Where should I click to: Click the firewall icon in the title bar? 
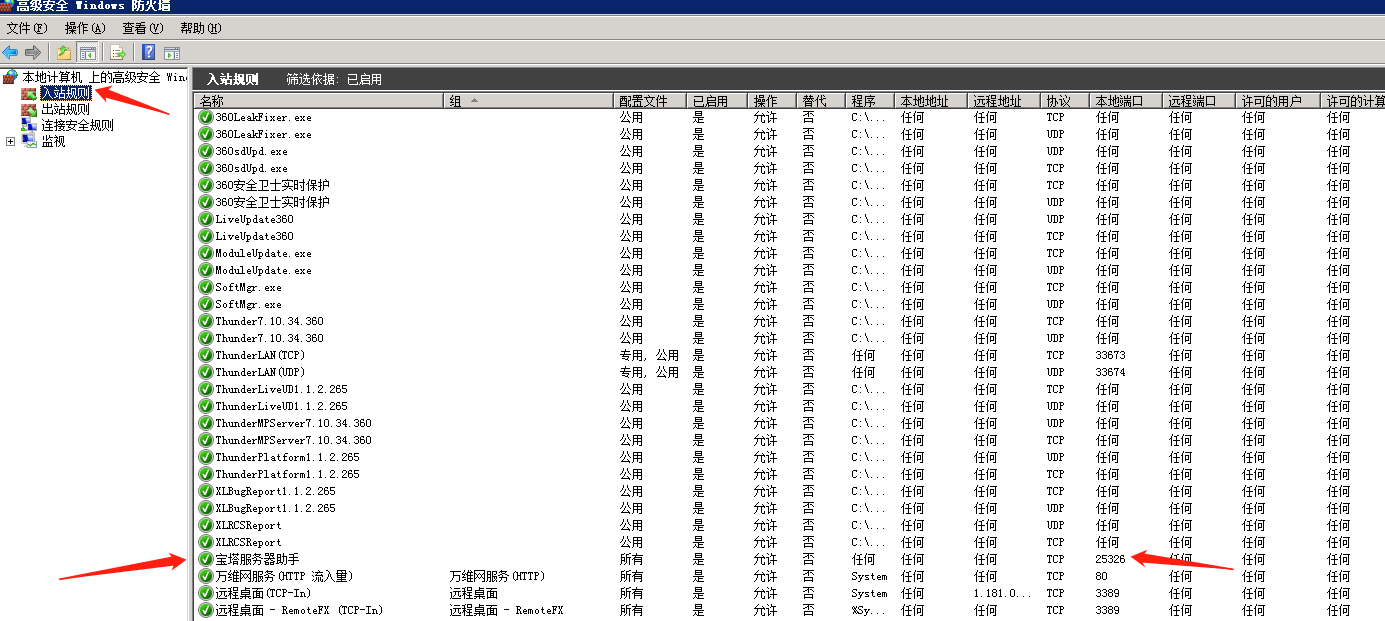click(7, 6)
